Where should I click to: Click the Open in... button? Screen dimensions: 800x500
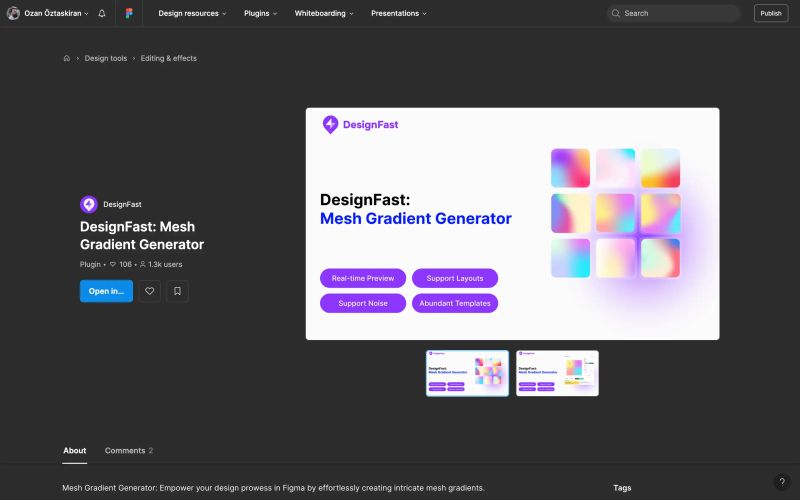(106, 291)
